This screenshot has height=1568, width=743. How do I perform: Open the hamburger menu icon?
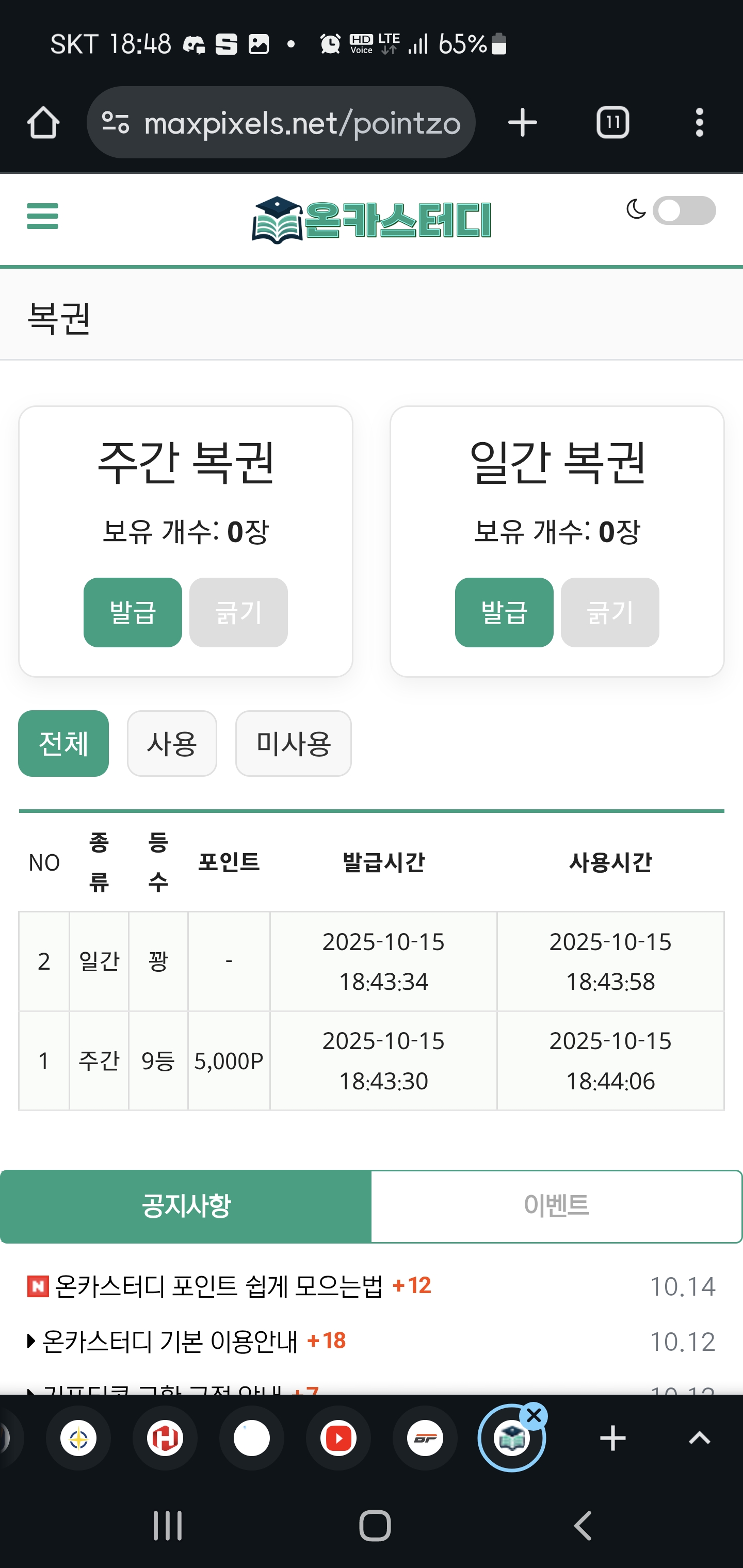click(x=43, y=216)
